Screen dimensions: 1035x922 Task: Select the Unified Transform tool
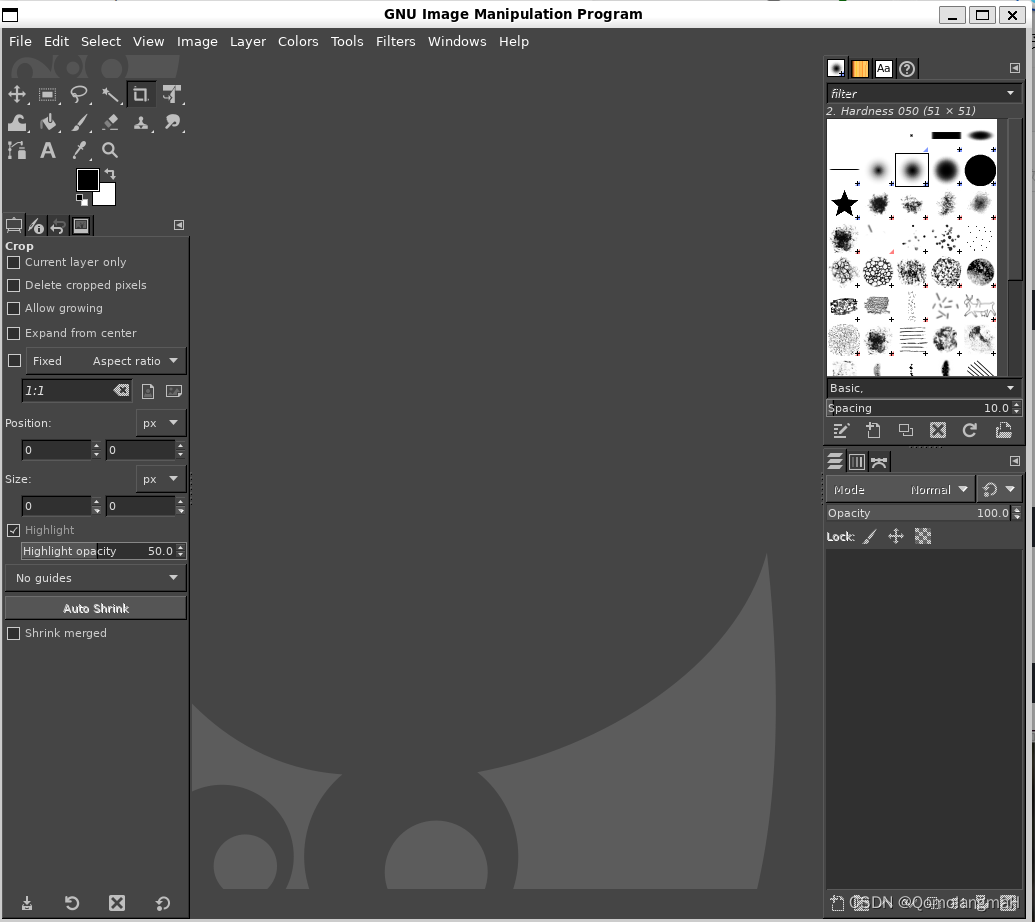pos(172,94)
